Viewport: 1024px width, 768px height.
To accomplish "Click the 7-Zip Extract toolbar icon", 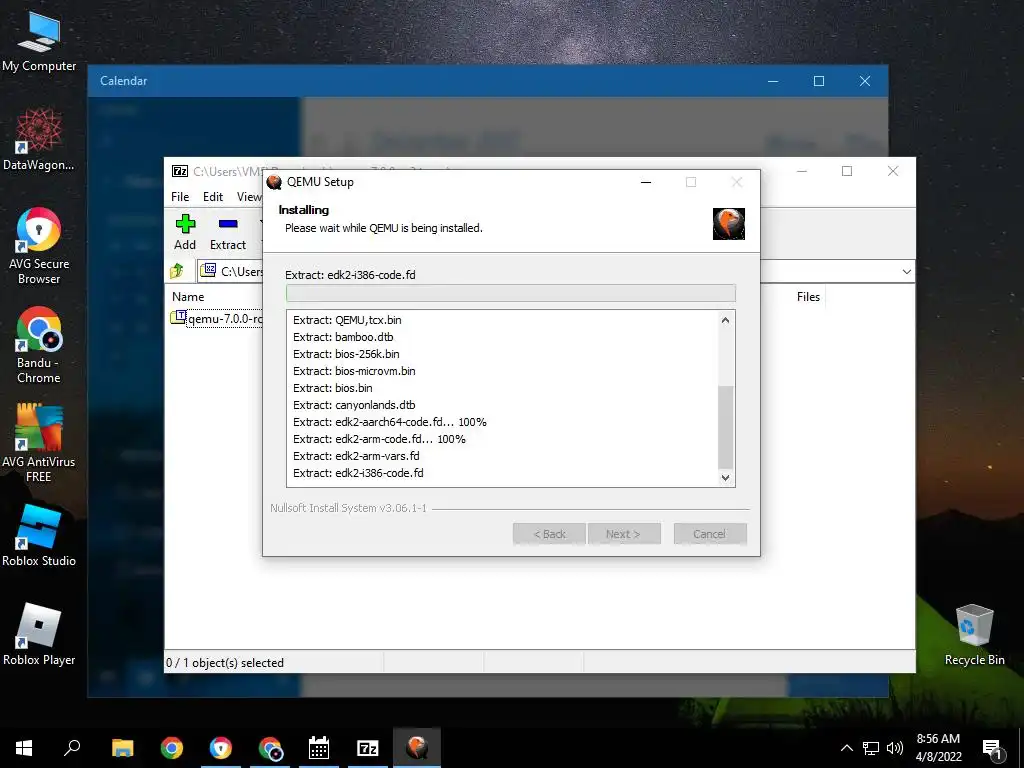I will [228, 232].
